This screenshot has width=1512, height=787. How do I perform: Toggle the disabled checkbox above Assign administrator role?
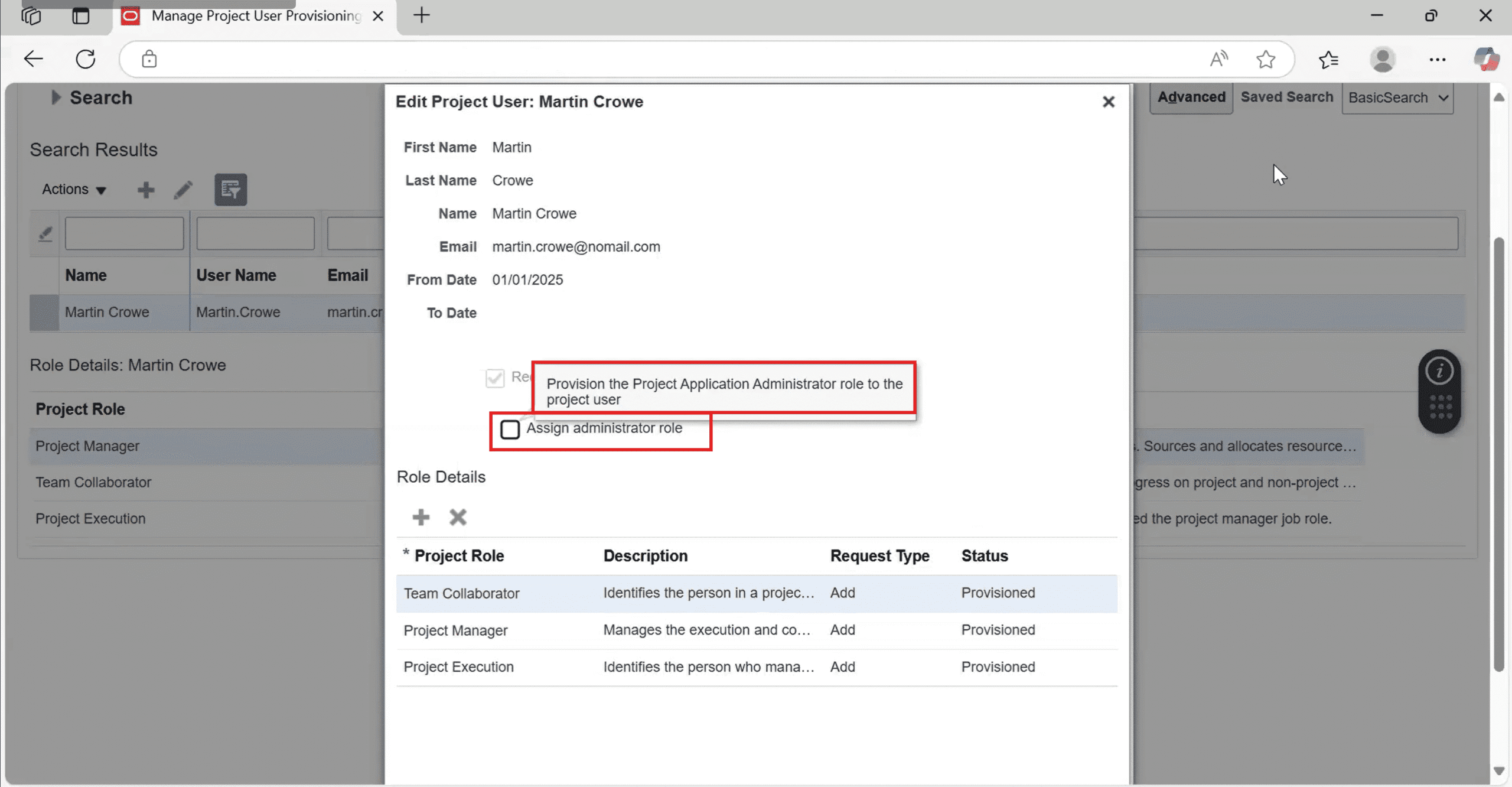click(x=495, y=378)
